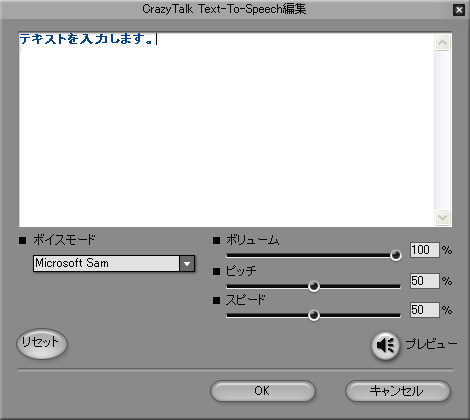Screen dimensions: 470x420
Task: Click the pitch percentage field showing 50
Action: (425, 281)
